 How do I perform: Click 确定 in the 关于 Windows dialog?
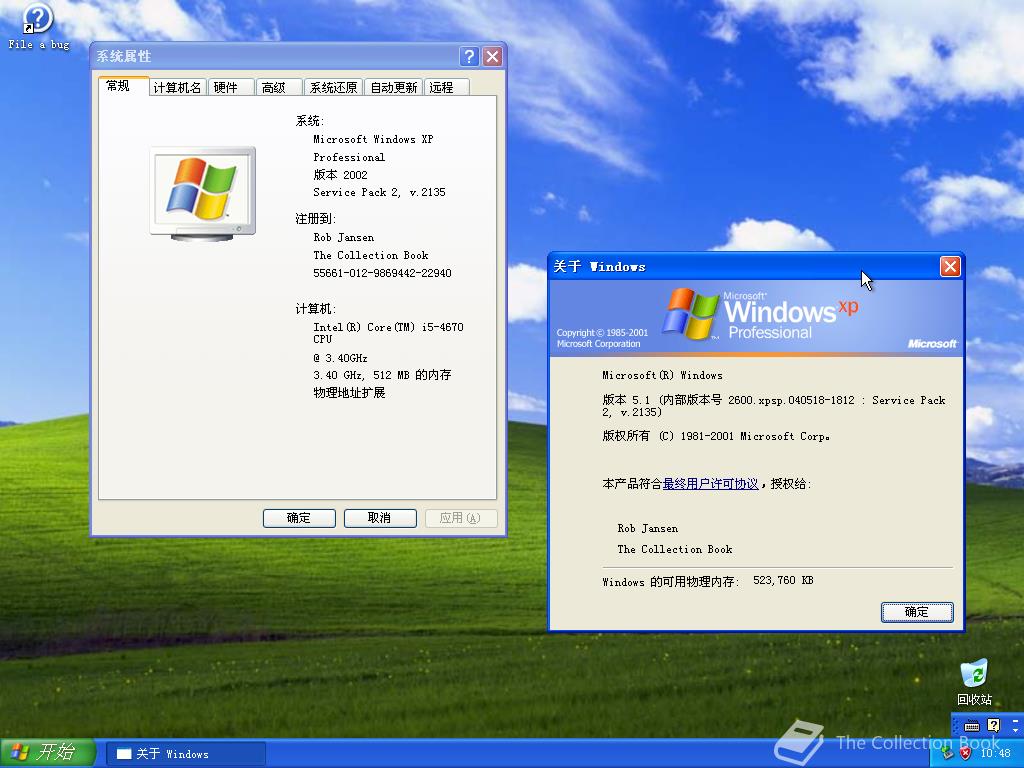(917, 612)
